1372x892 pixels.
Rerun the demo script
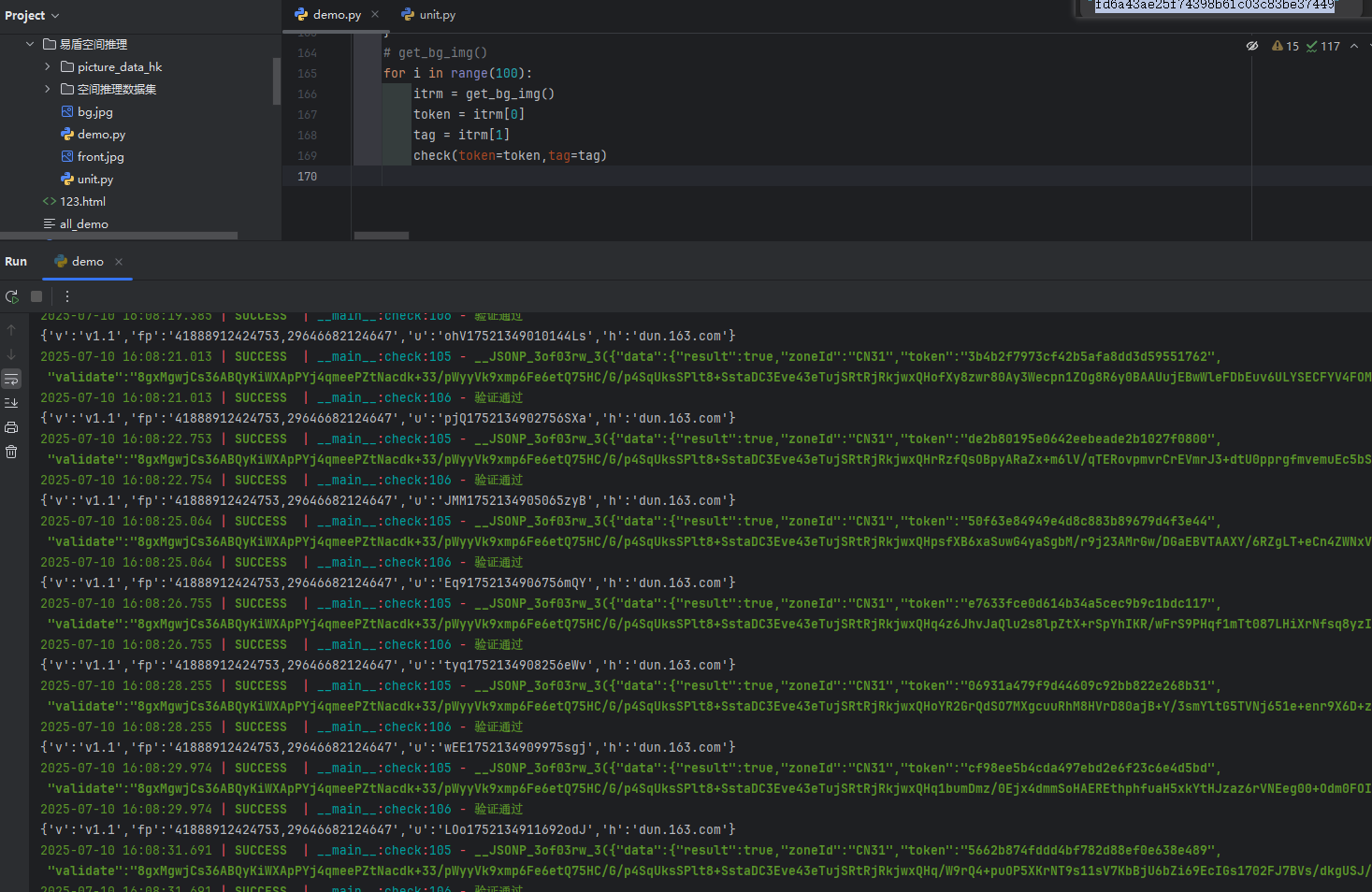pyautogui.click(x=12, y=296)
